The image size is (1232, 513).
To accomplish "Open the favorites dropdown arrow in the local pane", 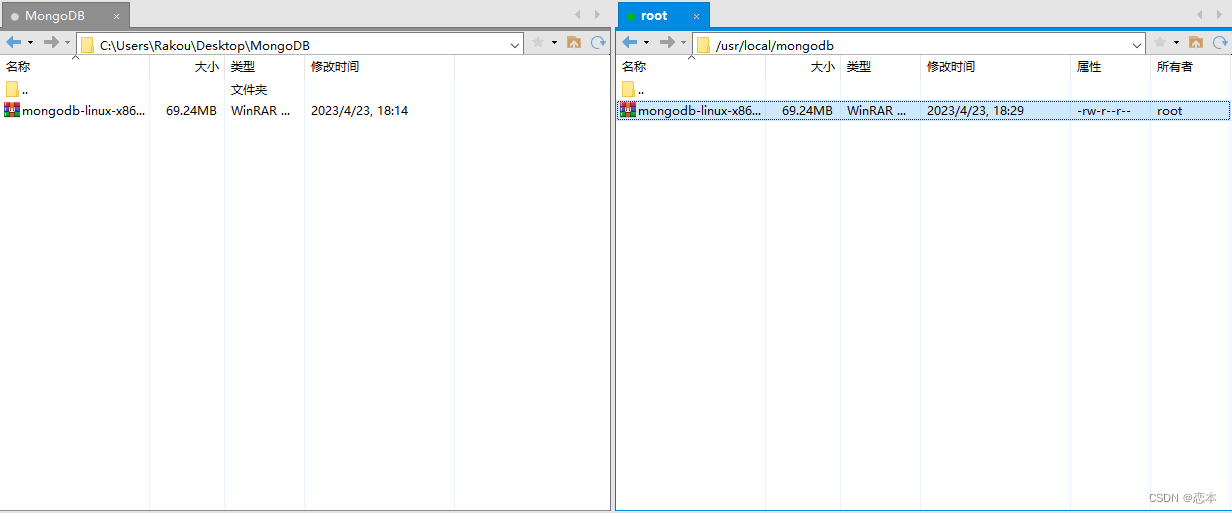I will coord(554,42).
